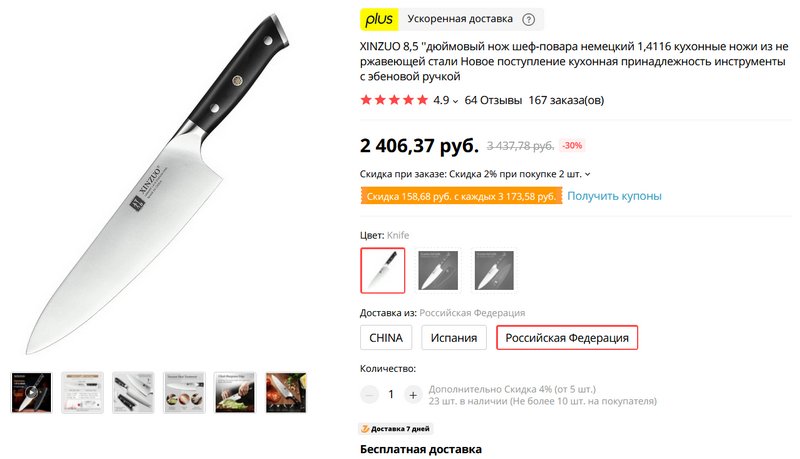
Task: Play the video thumbnail of the knife
Action: 31,393
